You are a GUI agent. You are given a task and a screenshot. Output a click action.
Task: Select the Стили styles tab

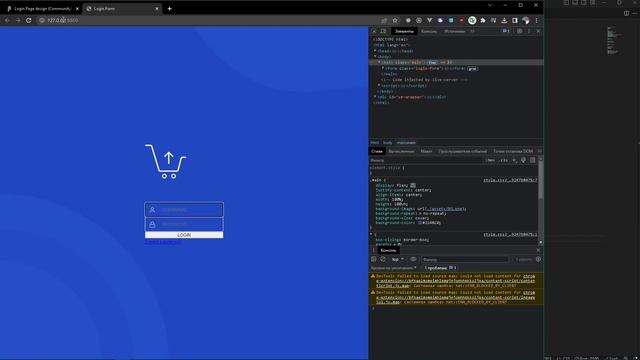pyautogui.click(x=377, y=151)
